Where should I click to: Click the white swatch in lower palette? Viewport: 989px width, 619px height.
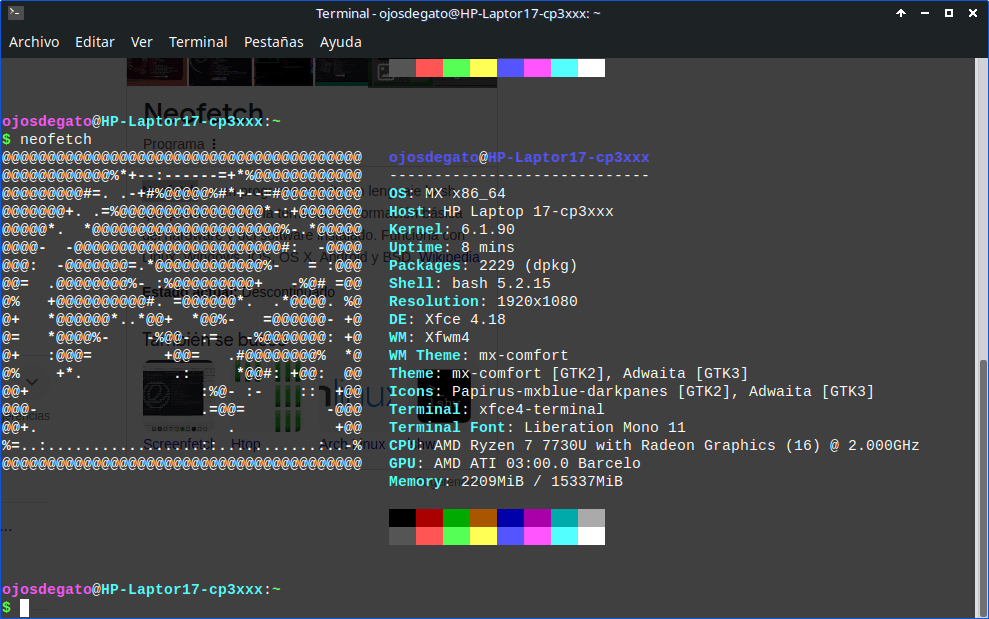(592, 536)
